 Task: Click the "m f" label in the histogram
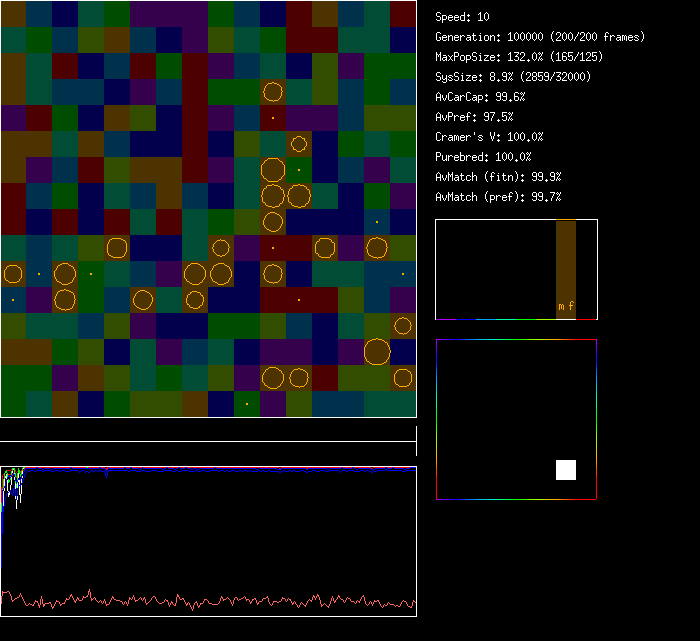tap(566, 306)
